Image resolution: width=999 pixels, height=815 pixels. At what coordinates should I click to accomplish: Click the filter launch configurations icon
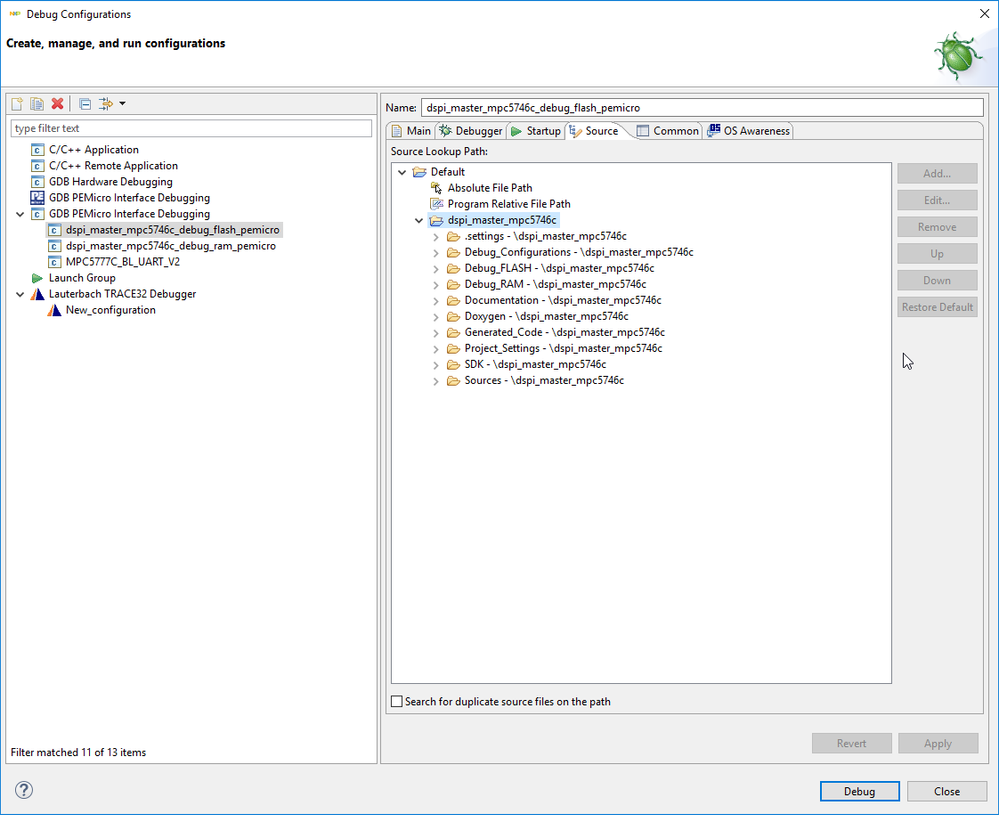click(106, 104)
